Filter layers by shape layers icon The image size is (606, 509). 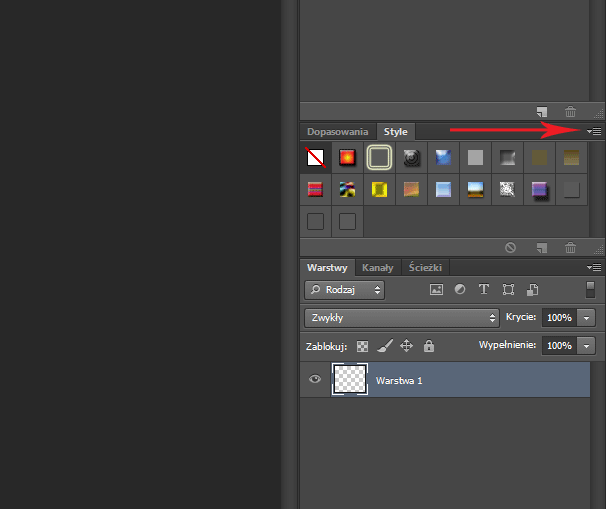508,289
